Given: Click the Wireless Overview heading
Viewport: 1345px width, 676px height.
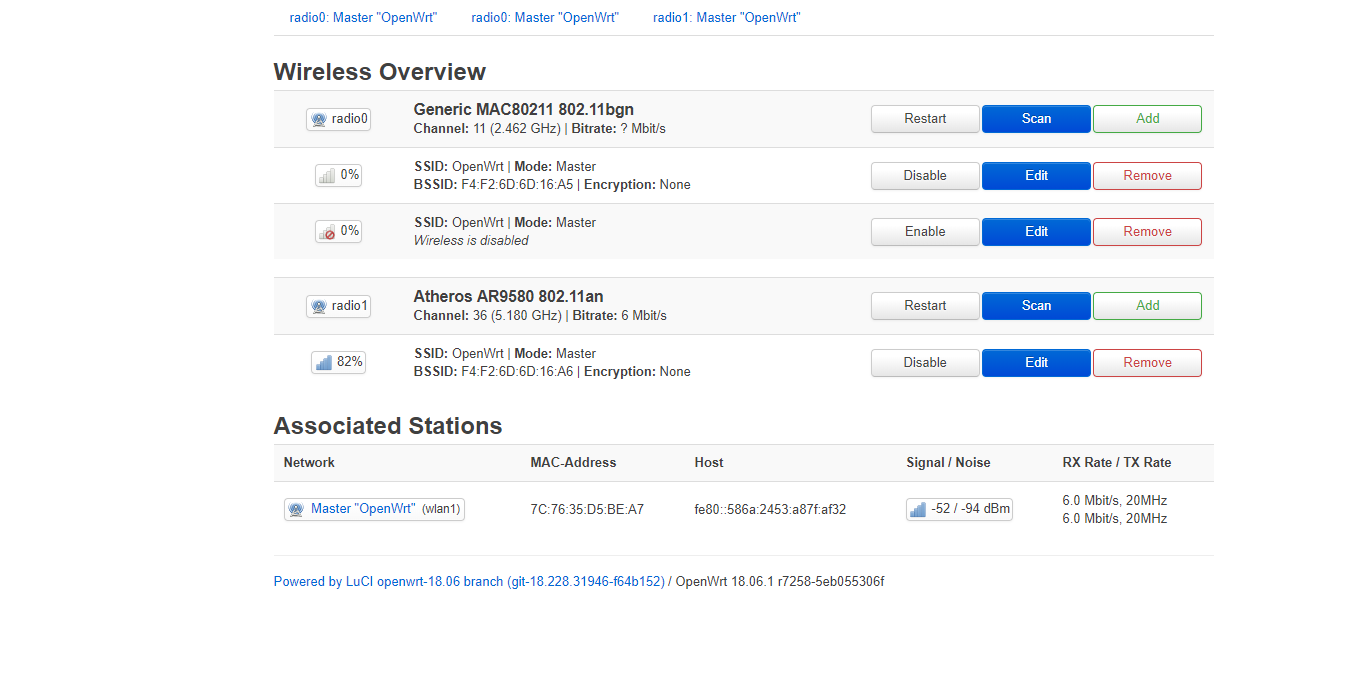Looking at the screenshot, I should (380, 72).
